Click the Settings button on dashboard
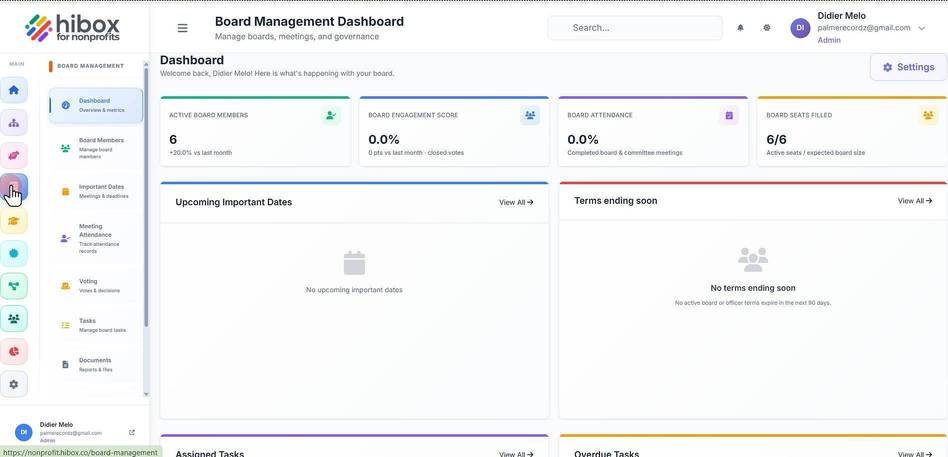 pos(908,67)
